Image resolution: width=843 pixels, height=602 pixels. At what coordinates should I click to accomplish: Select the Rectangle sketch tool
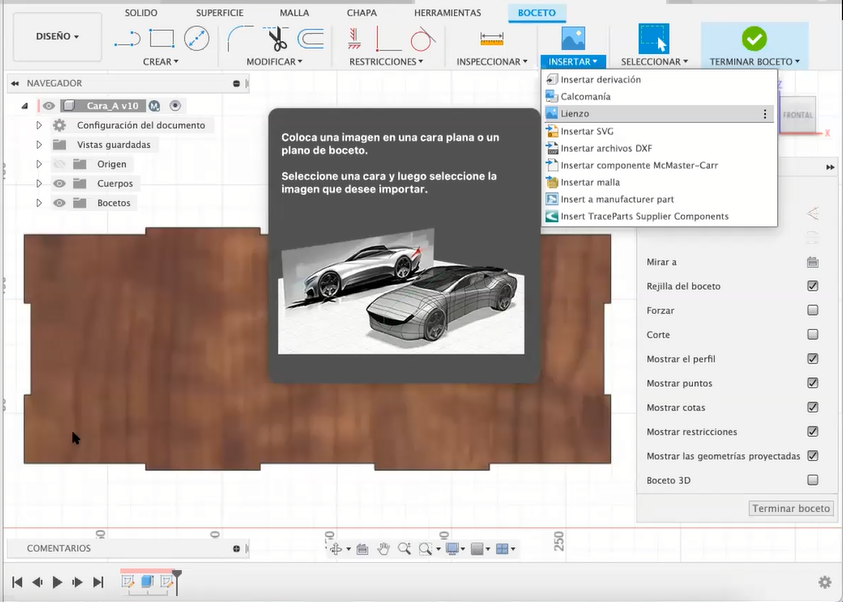[x=162, y=39]
